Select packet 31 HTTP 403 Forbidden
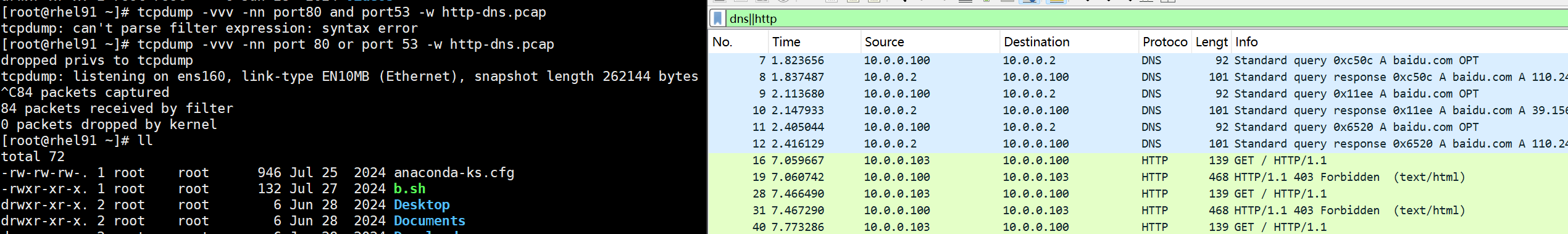Screen dimensions: 1568x234 (1138, 211)
